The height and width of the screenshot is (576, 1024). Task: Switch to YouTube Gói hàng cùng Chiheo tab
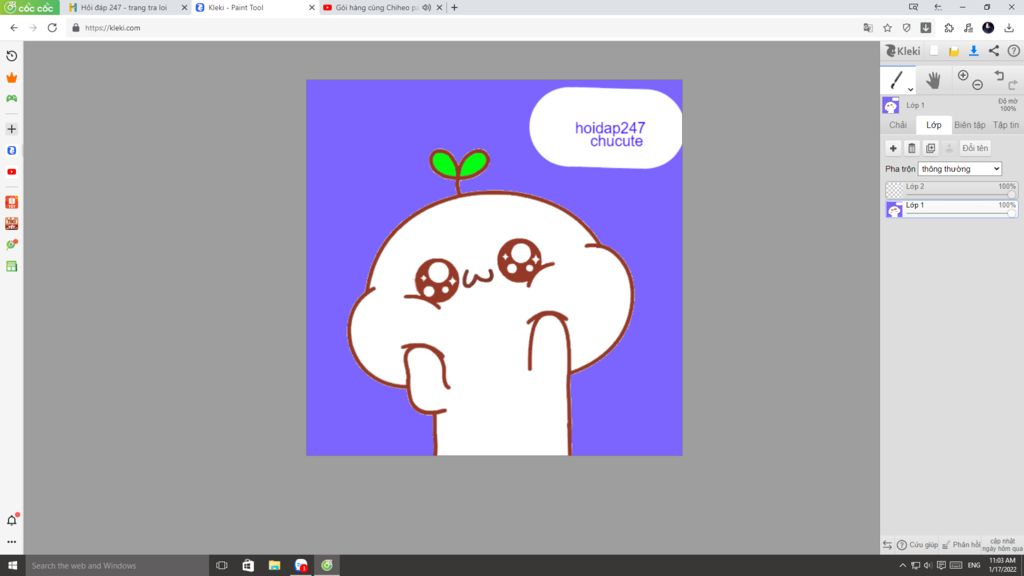click(377, 8)
